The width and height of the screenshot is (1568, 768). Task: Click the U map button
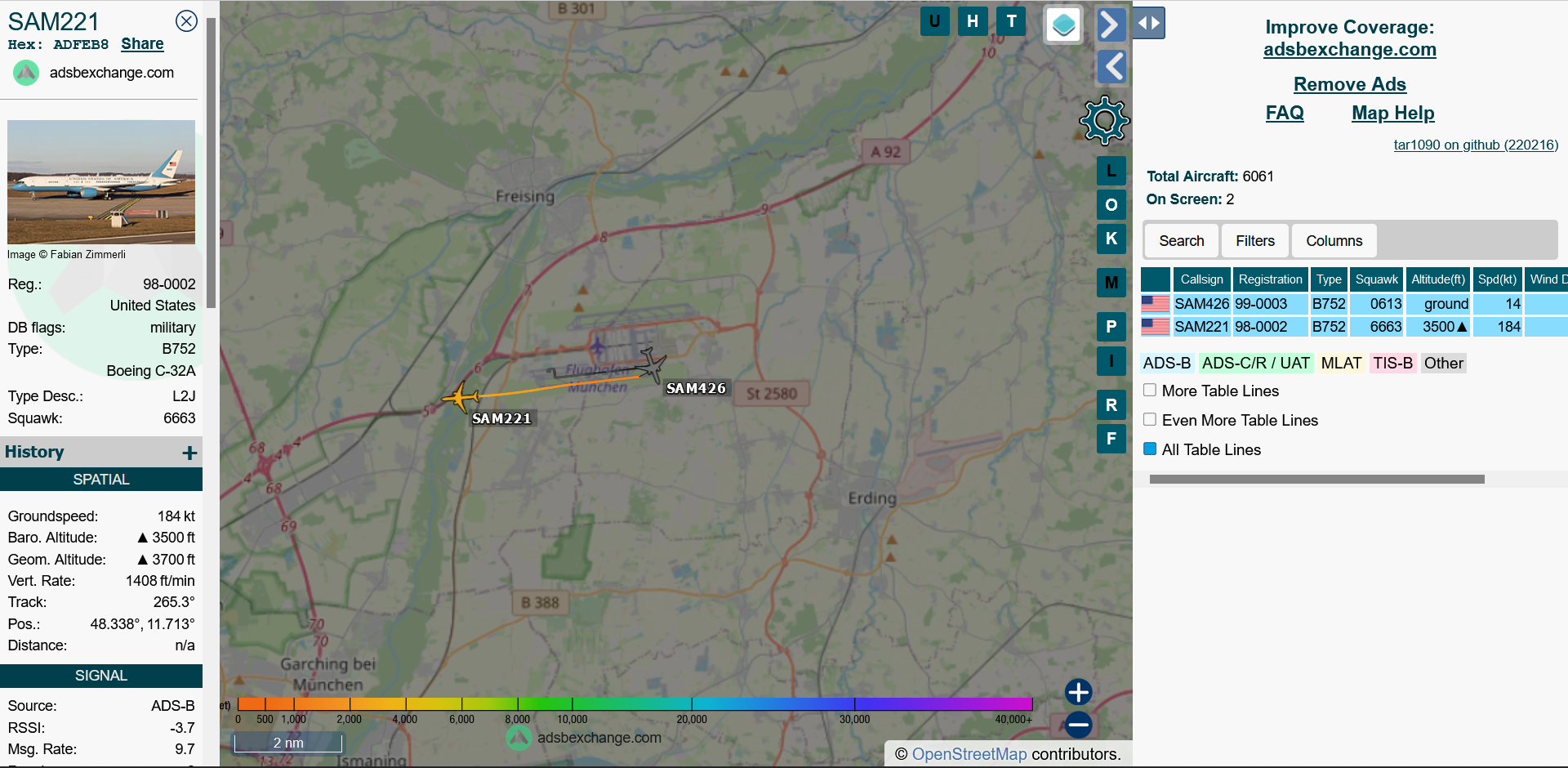pyautogui.click(x=934, y=21)
